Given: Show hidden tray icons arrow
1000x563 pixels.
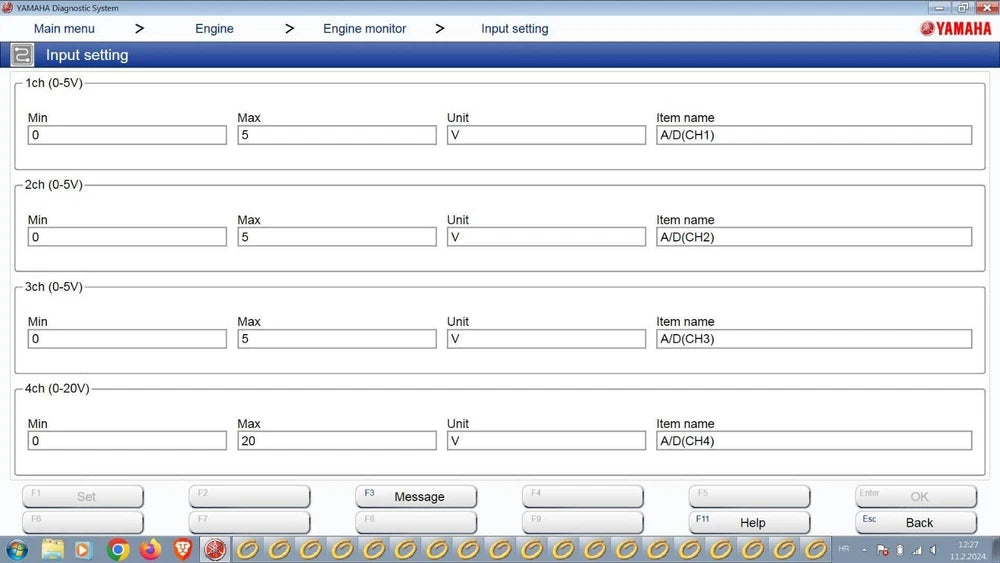Looking at the screenshot, I should (865, 550).
